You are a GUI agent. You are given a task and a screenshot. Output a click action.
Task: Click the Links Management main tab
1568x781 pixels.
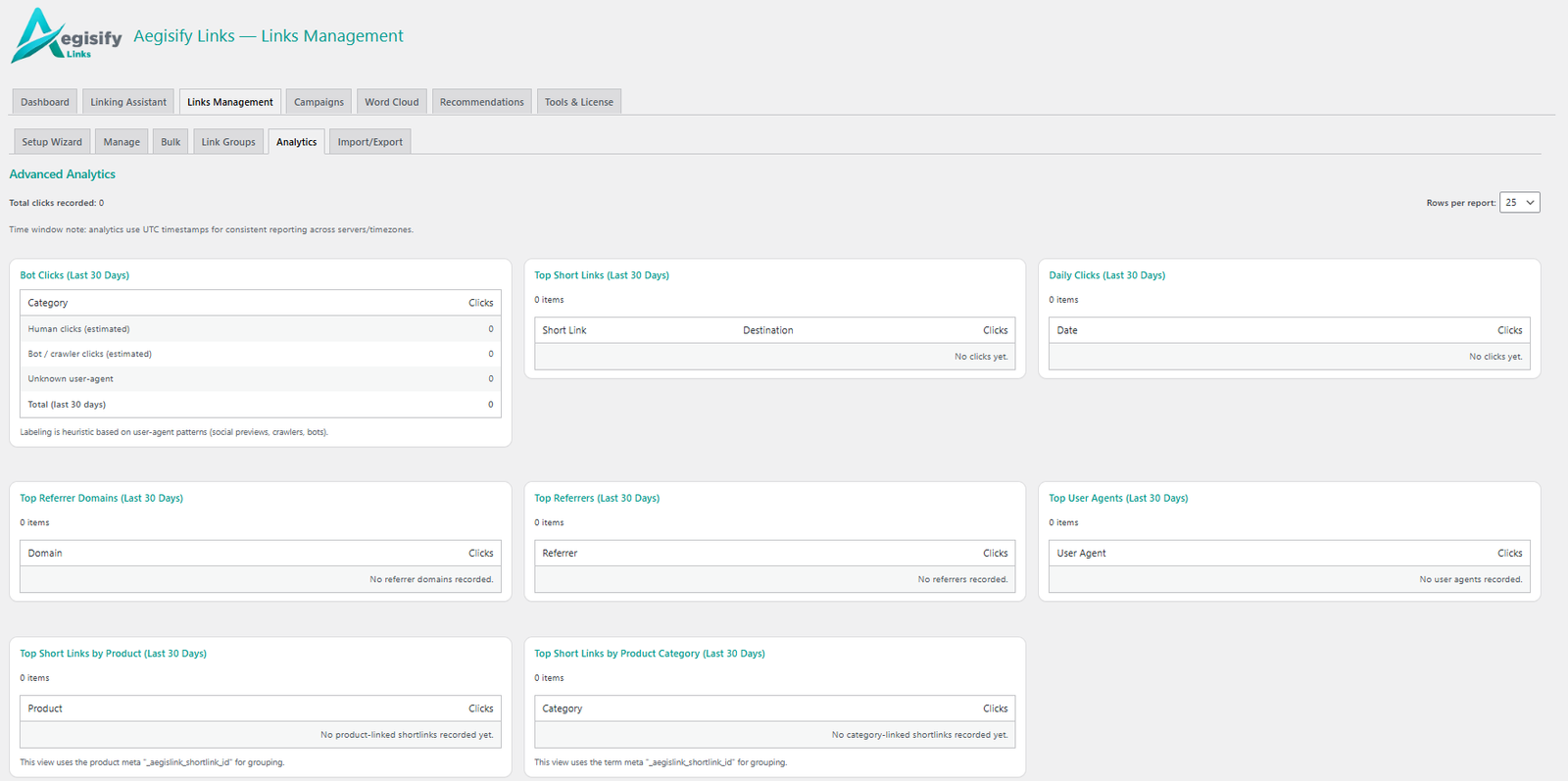click(x=229, y=102)
